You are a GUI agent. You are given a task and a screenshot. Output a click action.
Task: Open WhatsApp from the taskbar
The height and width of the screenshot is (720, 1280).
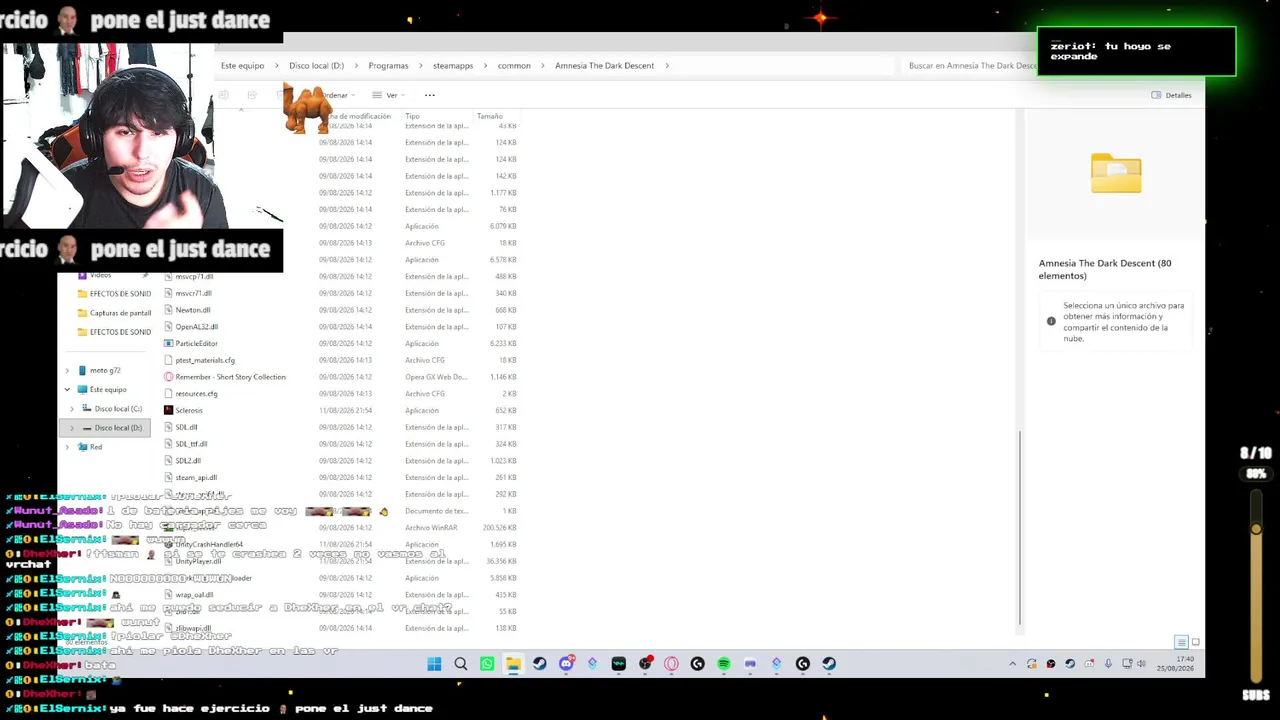click(487, 664)
